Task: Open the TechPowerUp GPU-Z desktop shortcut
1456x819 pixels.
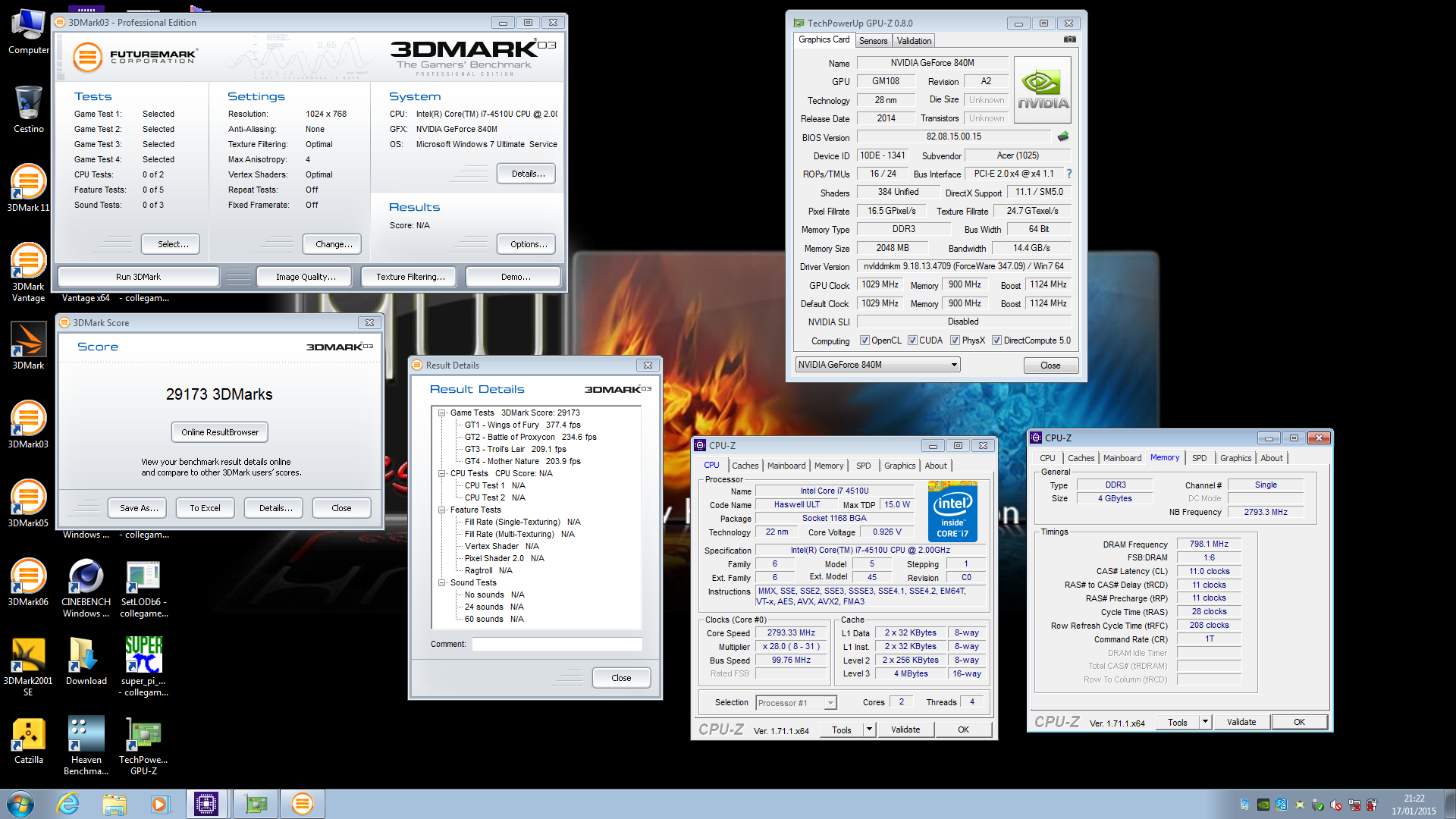Action: point(143,745)
